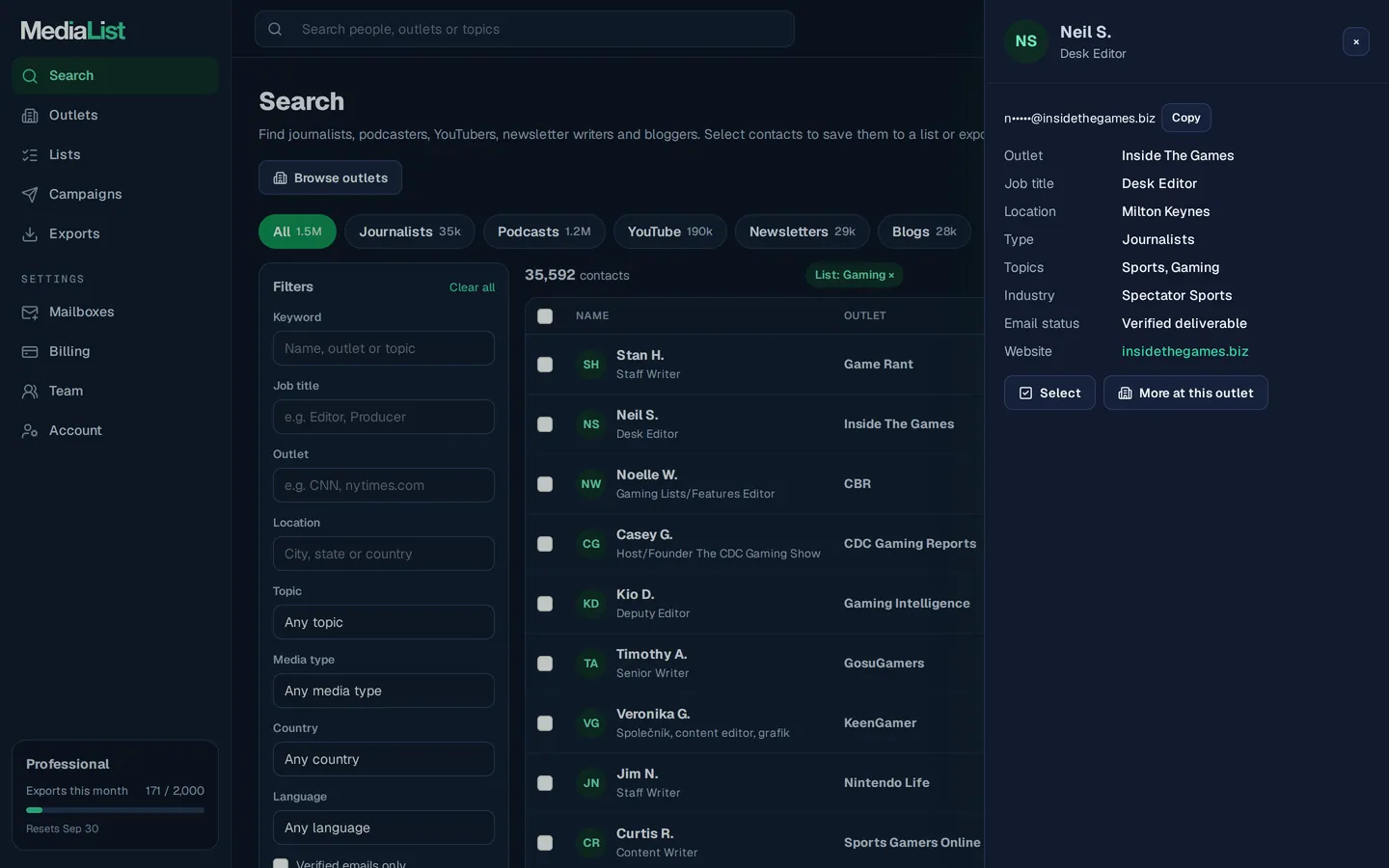Open the Any language dropdown
Screen dimensions: 1389x868
click(x=384, y=827)
